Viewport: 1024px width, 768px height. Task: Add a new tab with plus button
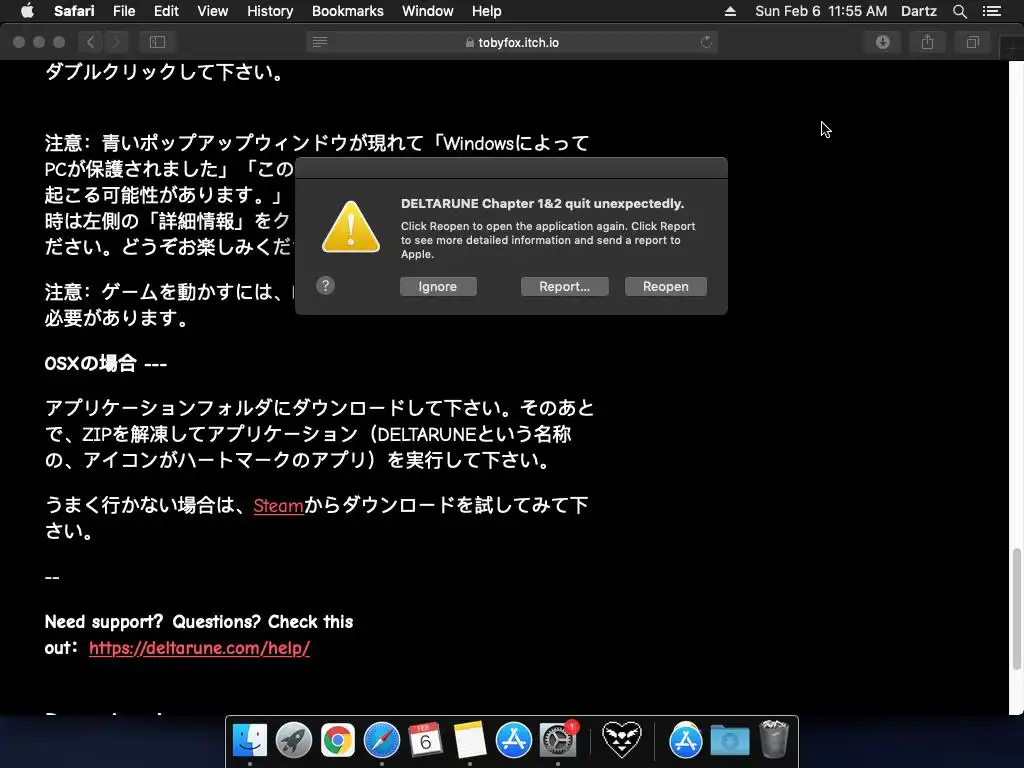pos(1012,49)
